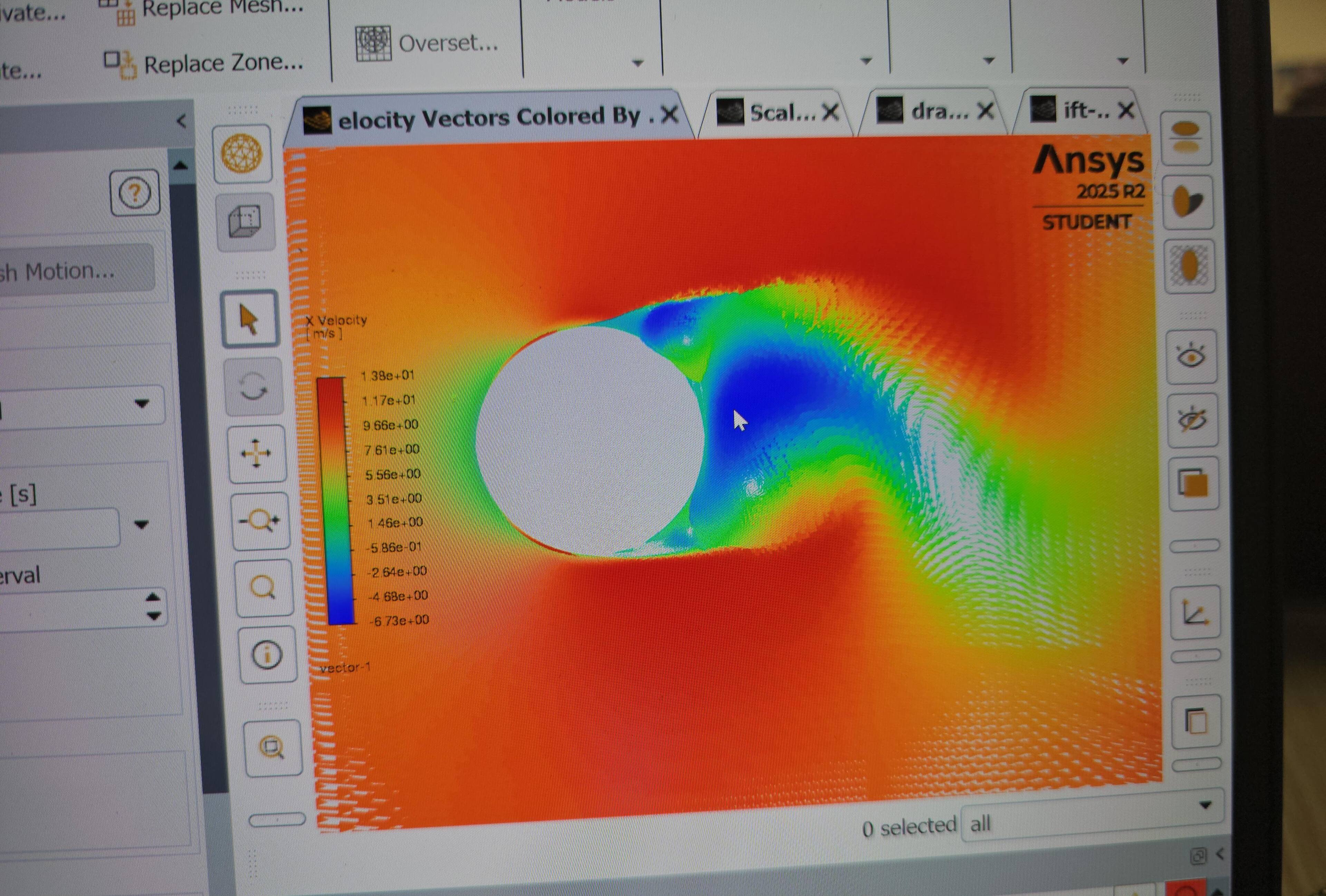Click the isometric cube view icon
Image resolution: width=1326 pixels, height=896 pixels.
245,222
